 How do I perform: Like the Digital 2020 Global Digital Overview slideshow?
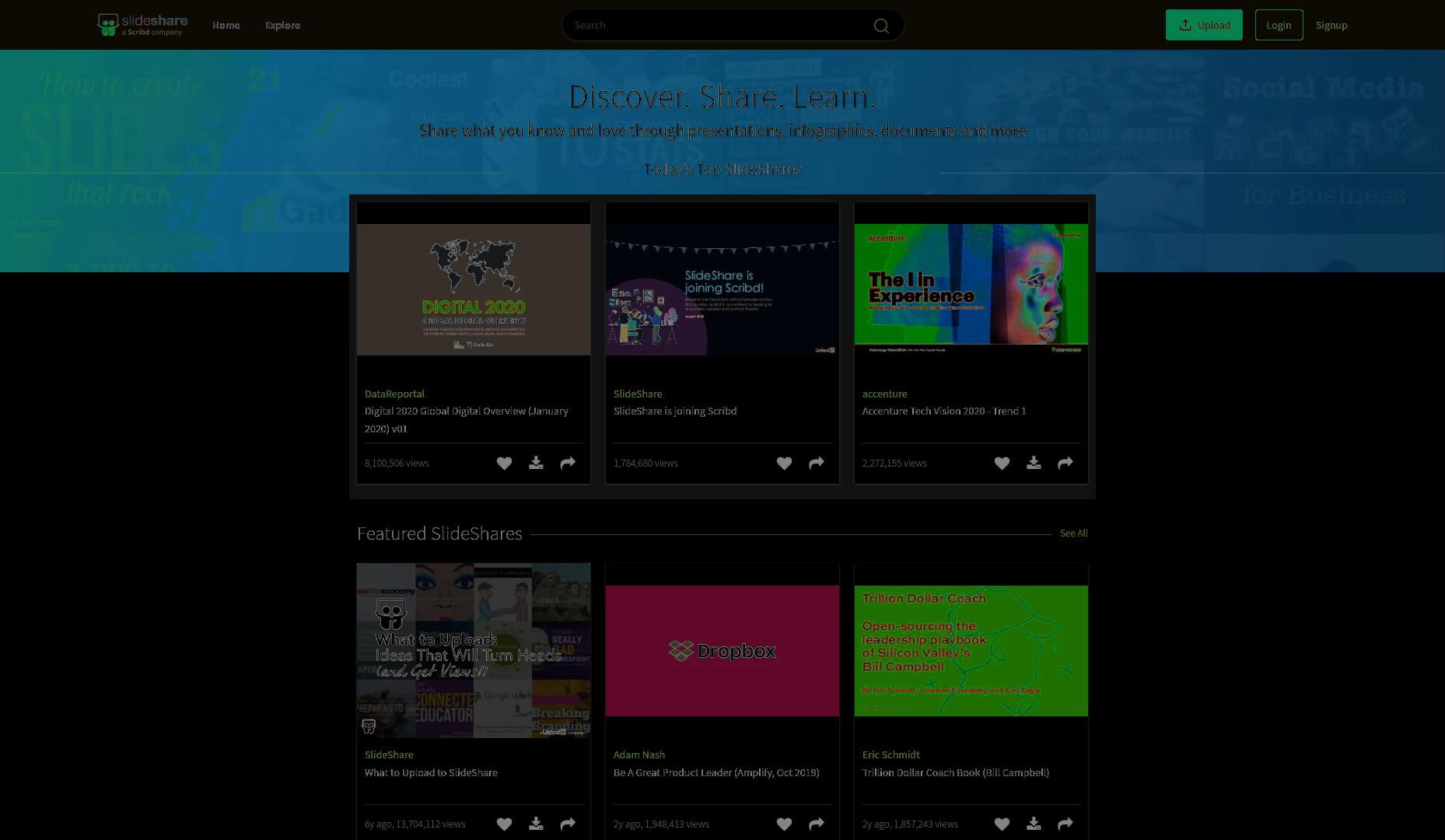point(504,464)
